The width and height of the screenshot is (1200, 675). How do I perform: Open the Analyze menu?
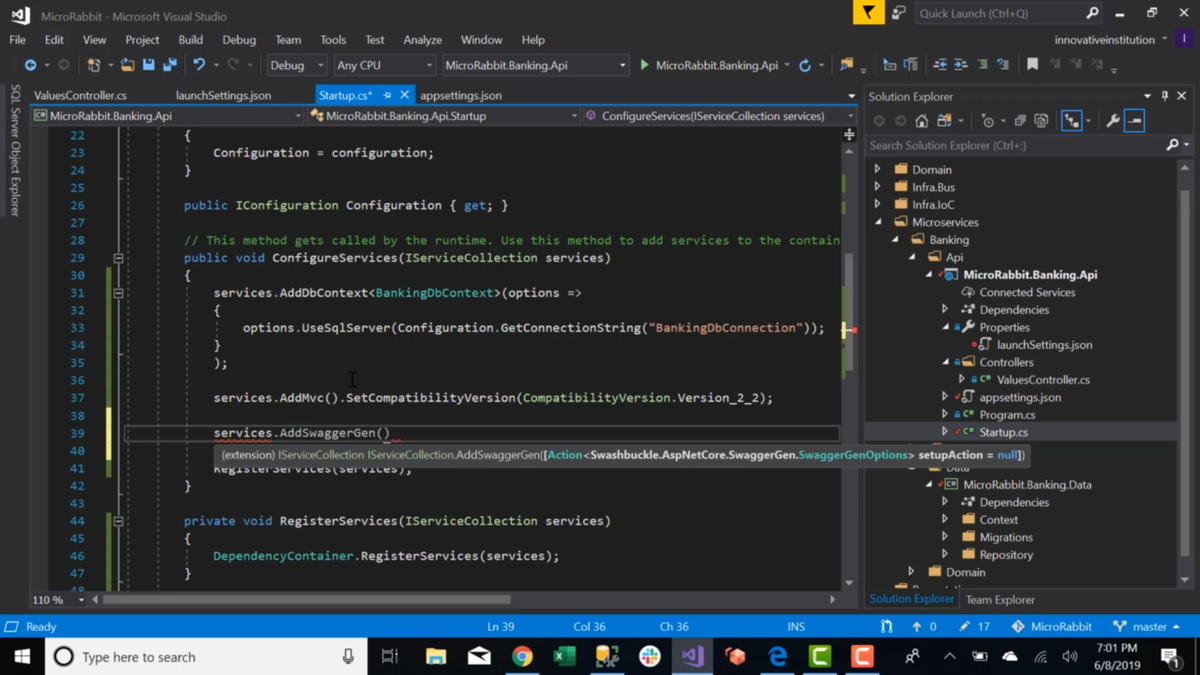click(422, 40)
